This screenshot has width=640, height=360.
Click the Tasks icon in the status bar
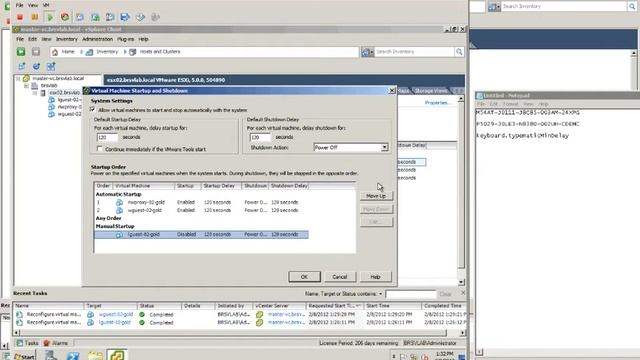(19, 343)
